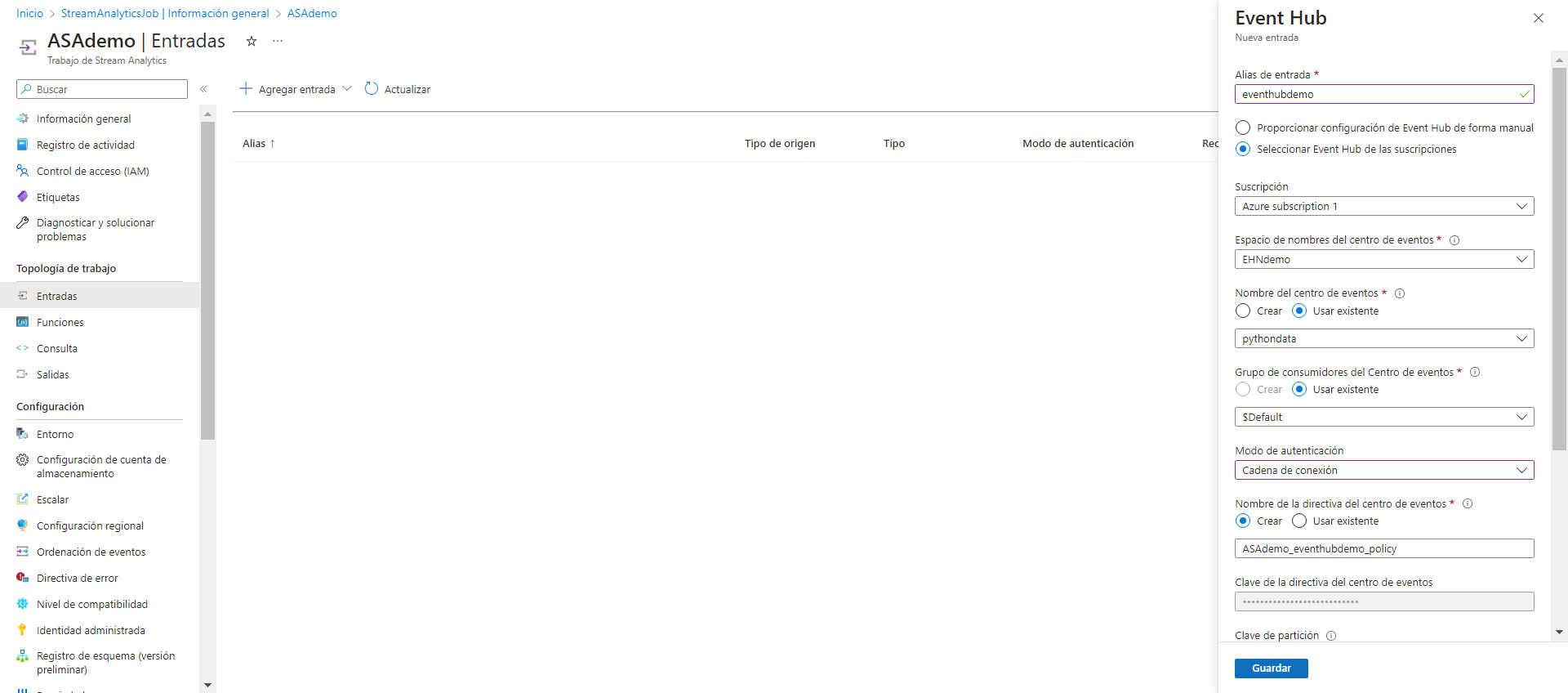Click the info icon next to Clave de partición
This screenshot has width=1568, height=693.
pos(1331,636)
